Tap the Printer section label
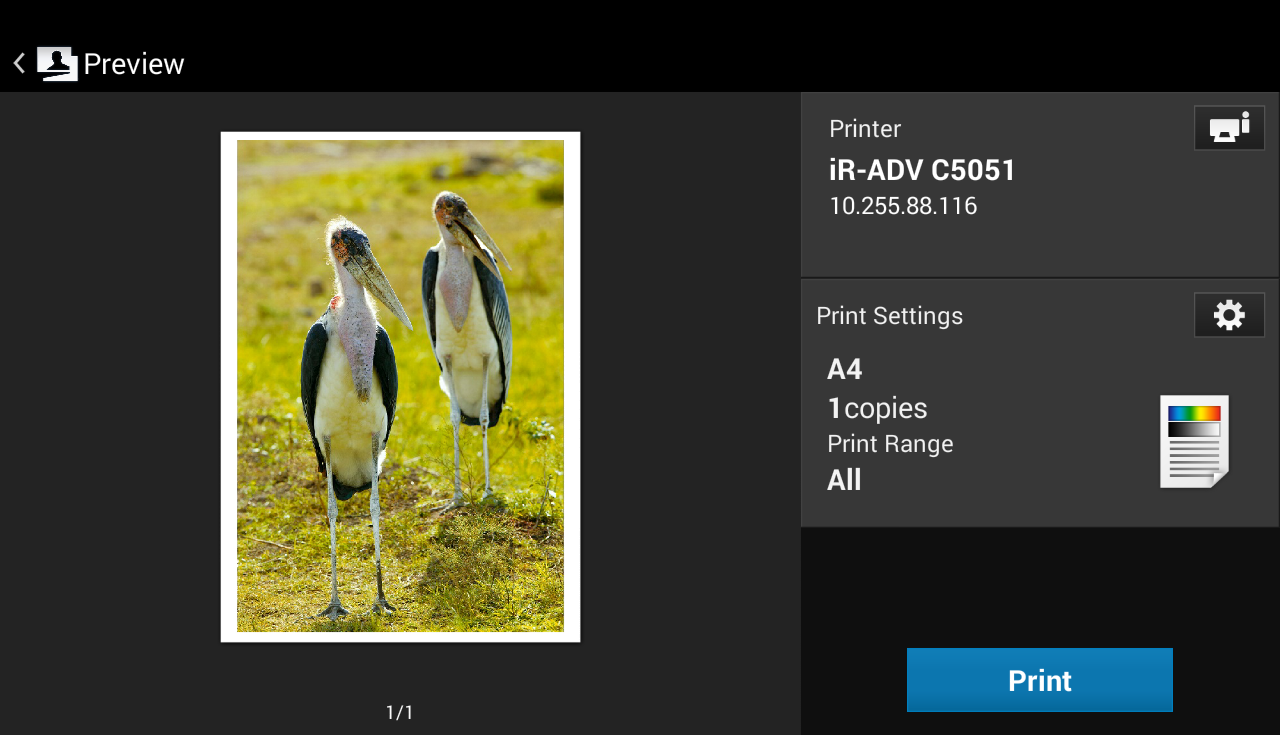Screen dimensions: 1280x735 [x=865, y=129]
